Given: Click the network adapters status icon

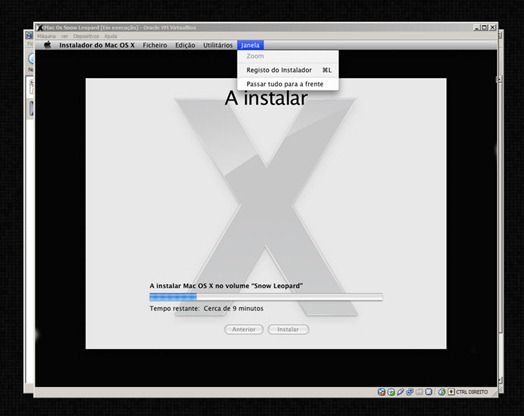Looking at the screenshot, I should (410, 392).
